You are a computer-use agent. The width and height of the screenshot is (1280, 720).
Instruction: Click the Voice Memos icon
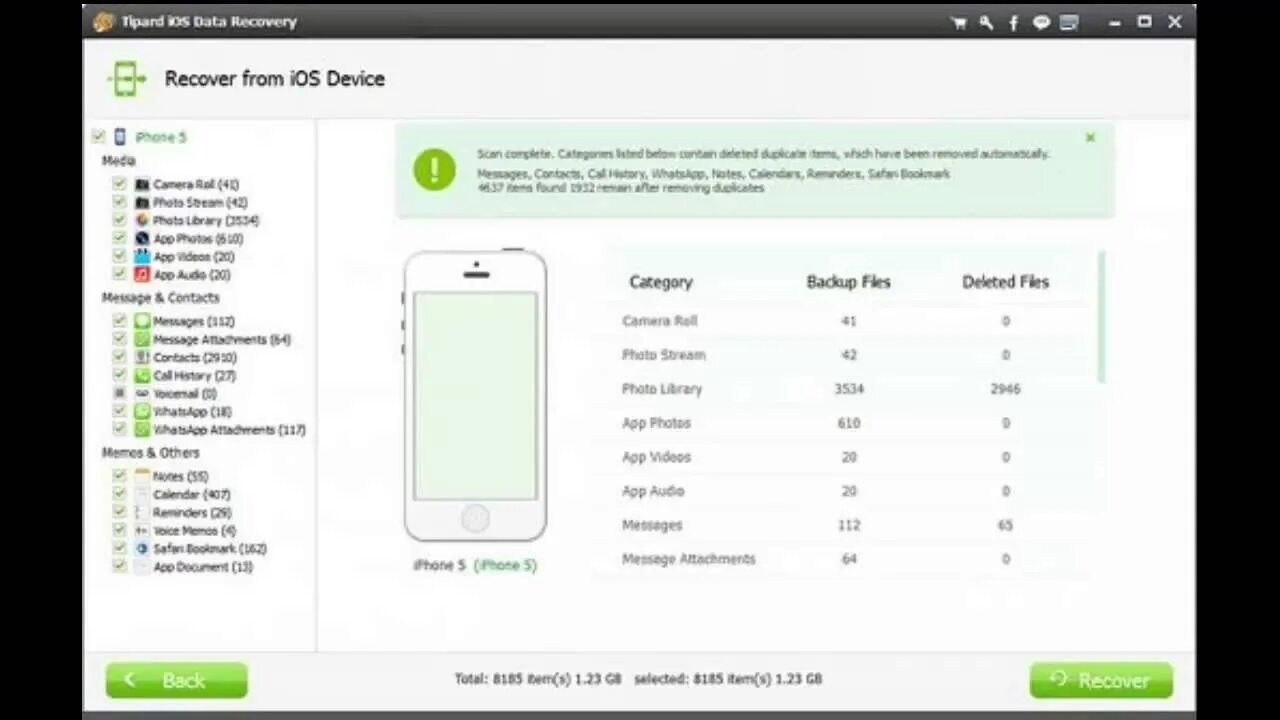[x=143, y=531]
